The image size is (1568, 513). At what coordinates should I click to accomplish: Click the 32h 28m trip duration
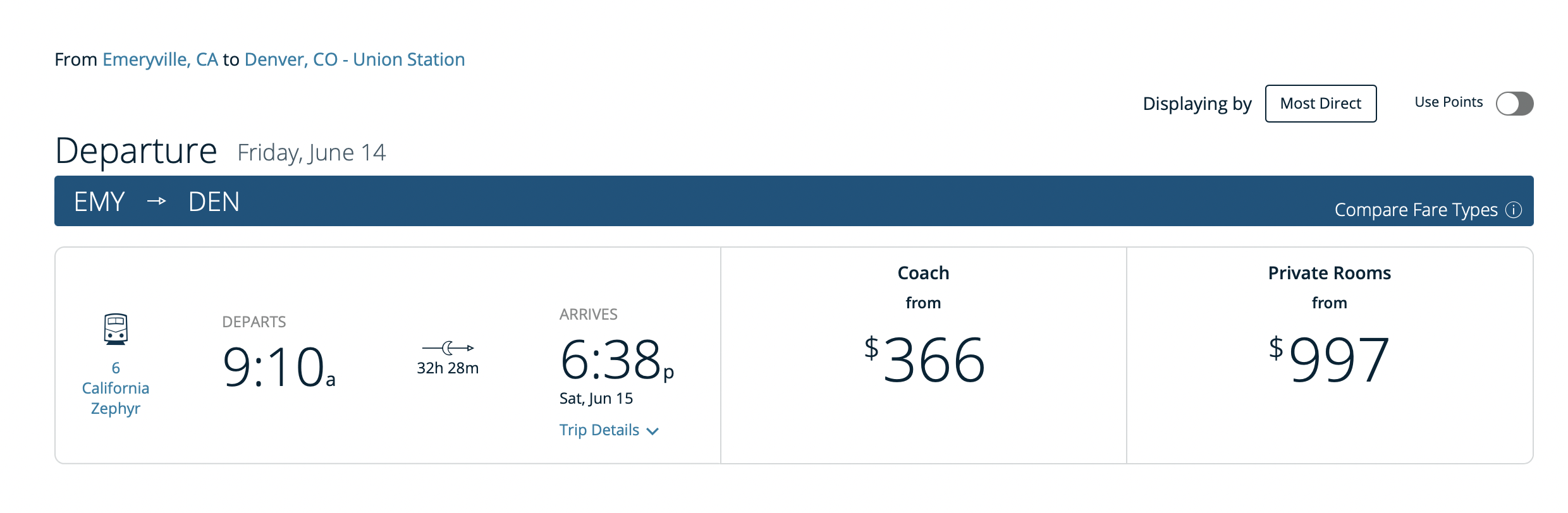coord(448,368)
